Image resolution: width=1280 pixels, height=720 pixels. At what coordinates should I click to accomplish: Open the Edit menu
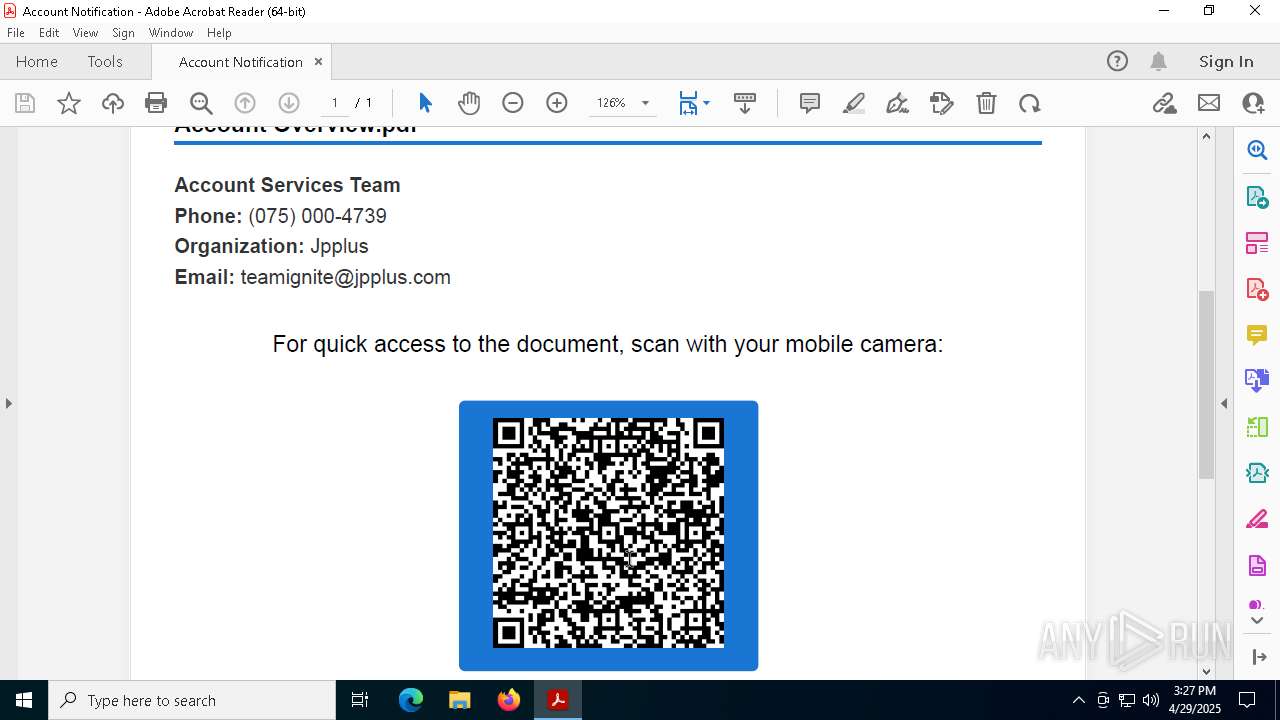point(49,32)
